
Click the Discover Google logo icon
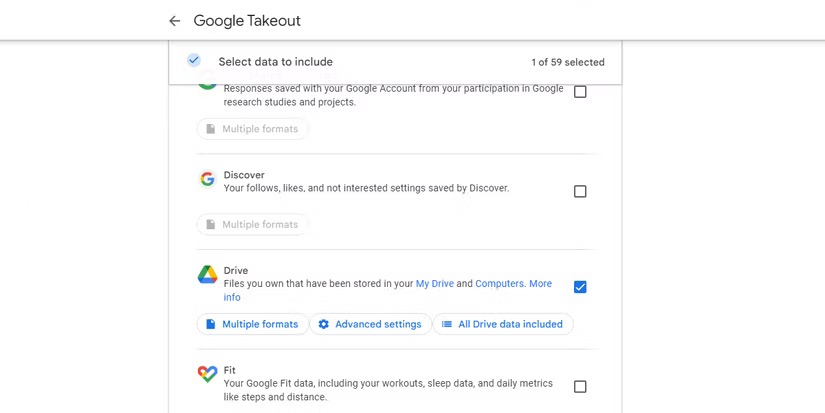(x=207, y=179)
